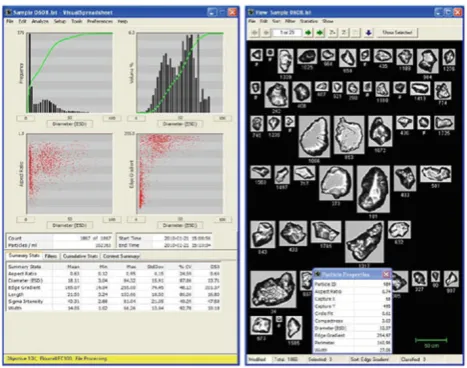
Task: Select particle thumbnail labeled 1785
Action: click(x=326, y=232)
